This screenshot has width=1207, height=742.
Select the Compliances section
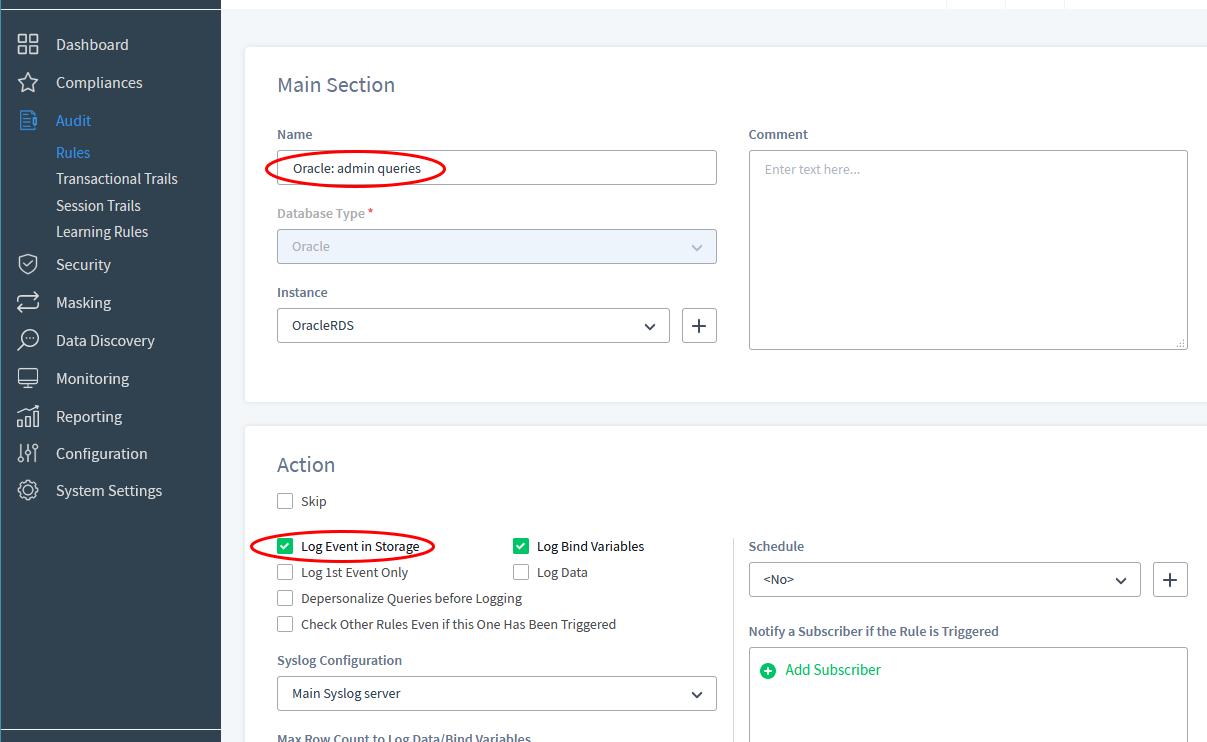pos(98,82)
